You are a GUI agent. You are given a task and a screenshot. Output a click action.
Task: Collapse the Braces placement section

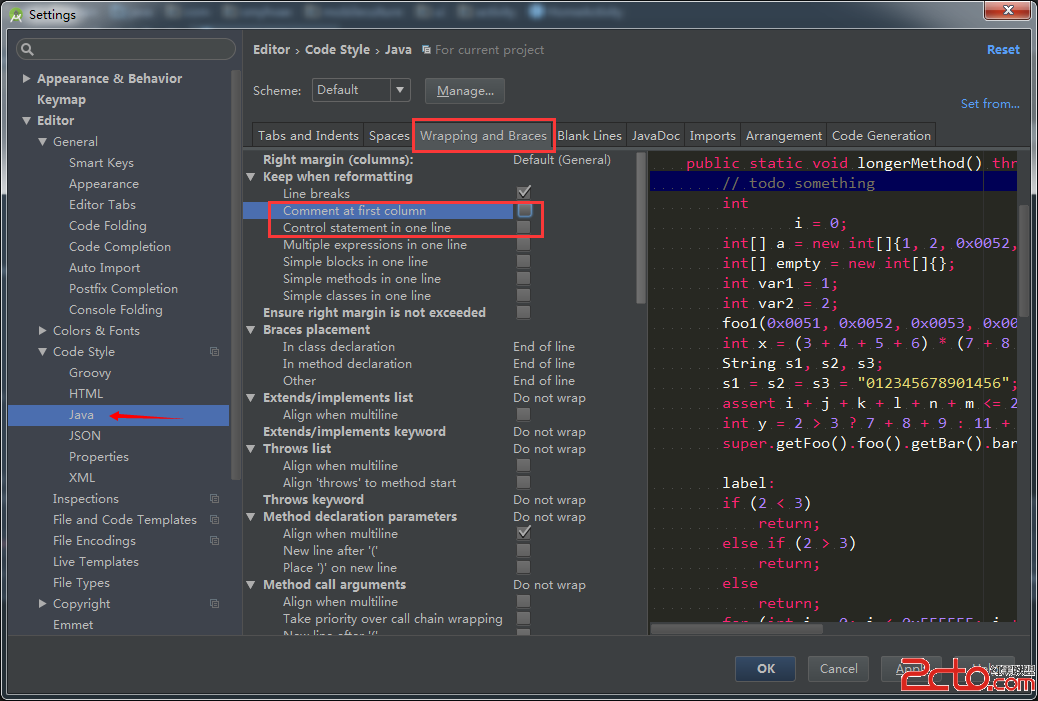coord(251,330)
